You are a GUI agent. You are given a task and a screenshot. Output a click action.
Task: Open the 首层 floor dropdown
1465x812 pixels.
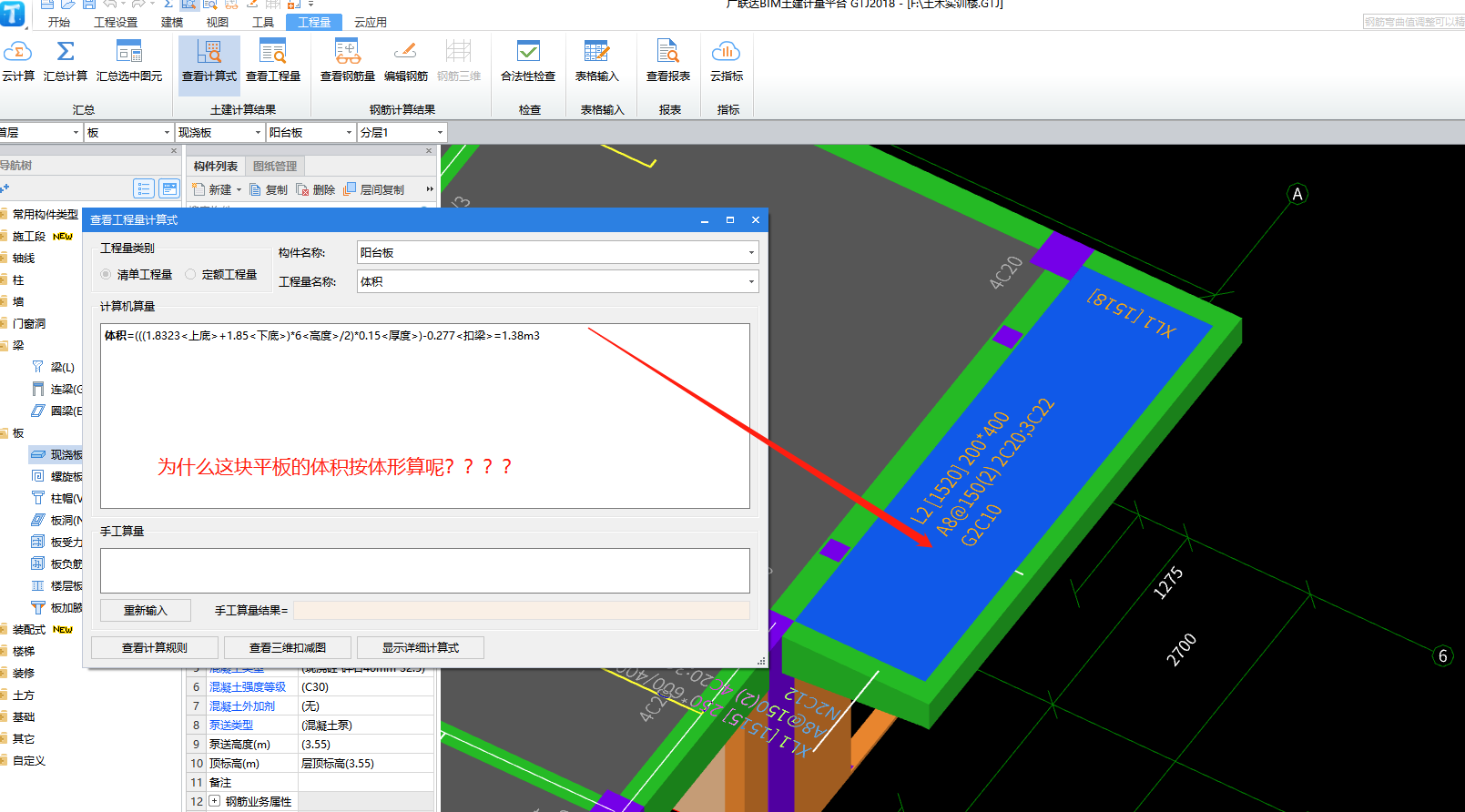pyautogui.click(x=40, y=133)
